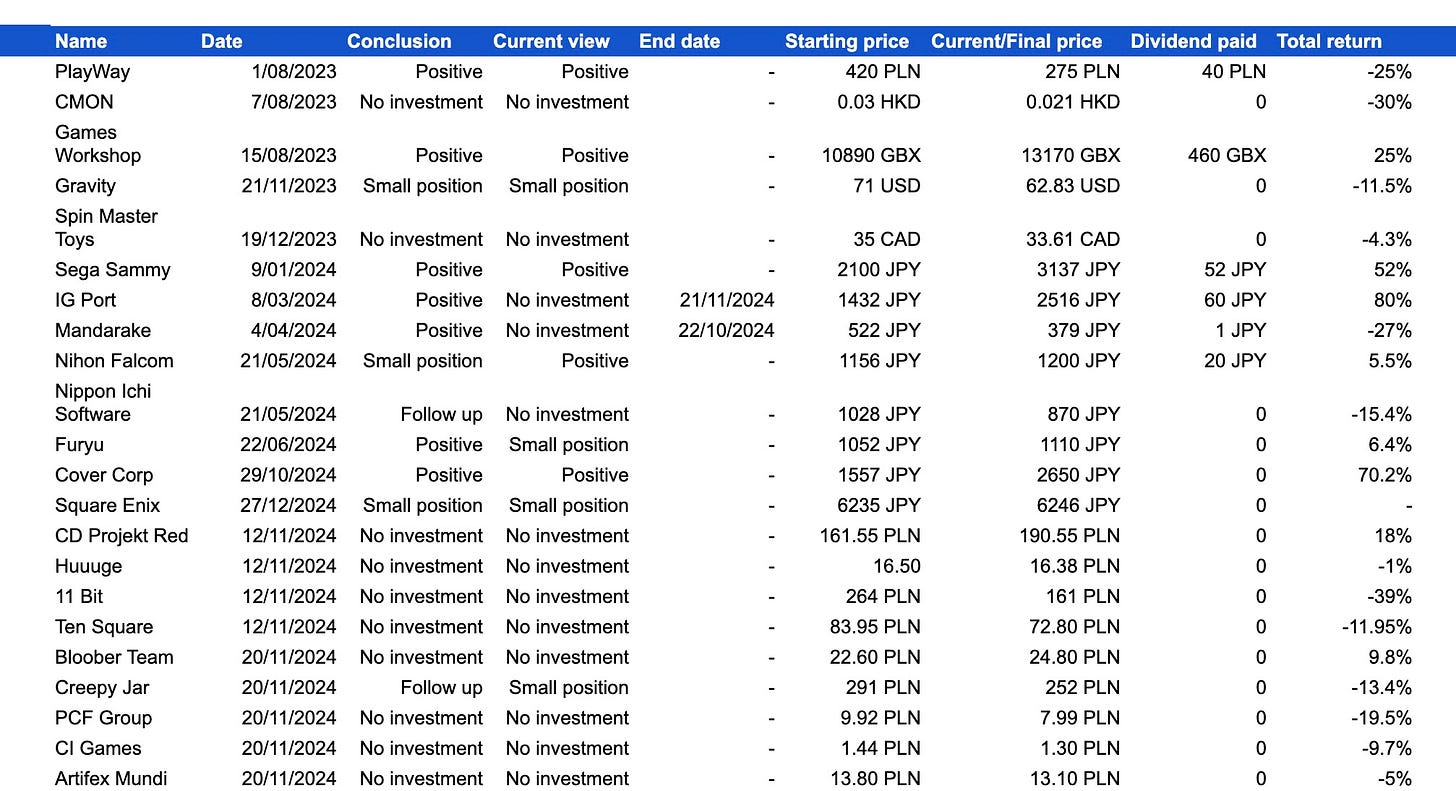Select the Starting price column header
The width and height of the screenshot is (1456, 791).
point(847,41)
